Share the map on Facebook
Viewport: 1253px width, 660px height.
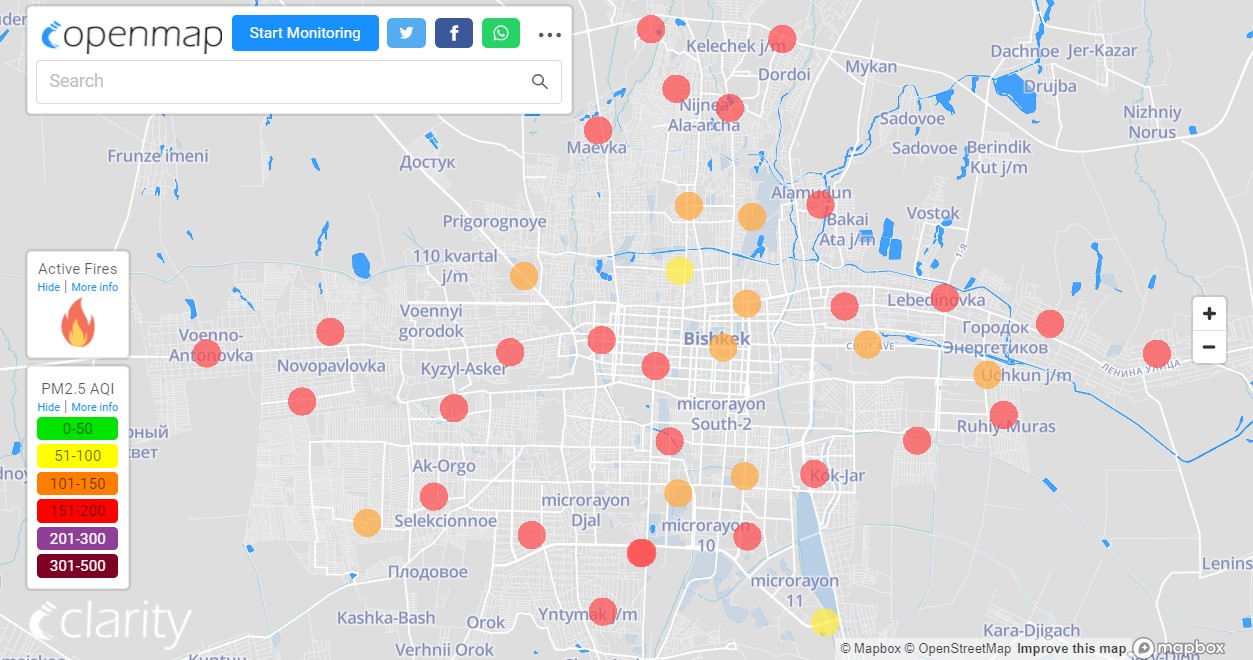(453, 33)
